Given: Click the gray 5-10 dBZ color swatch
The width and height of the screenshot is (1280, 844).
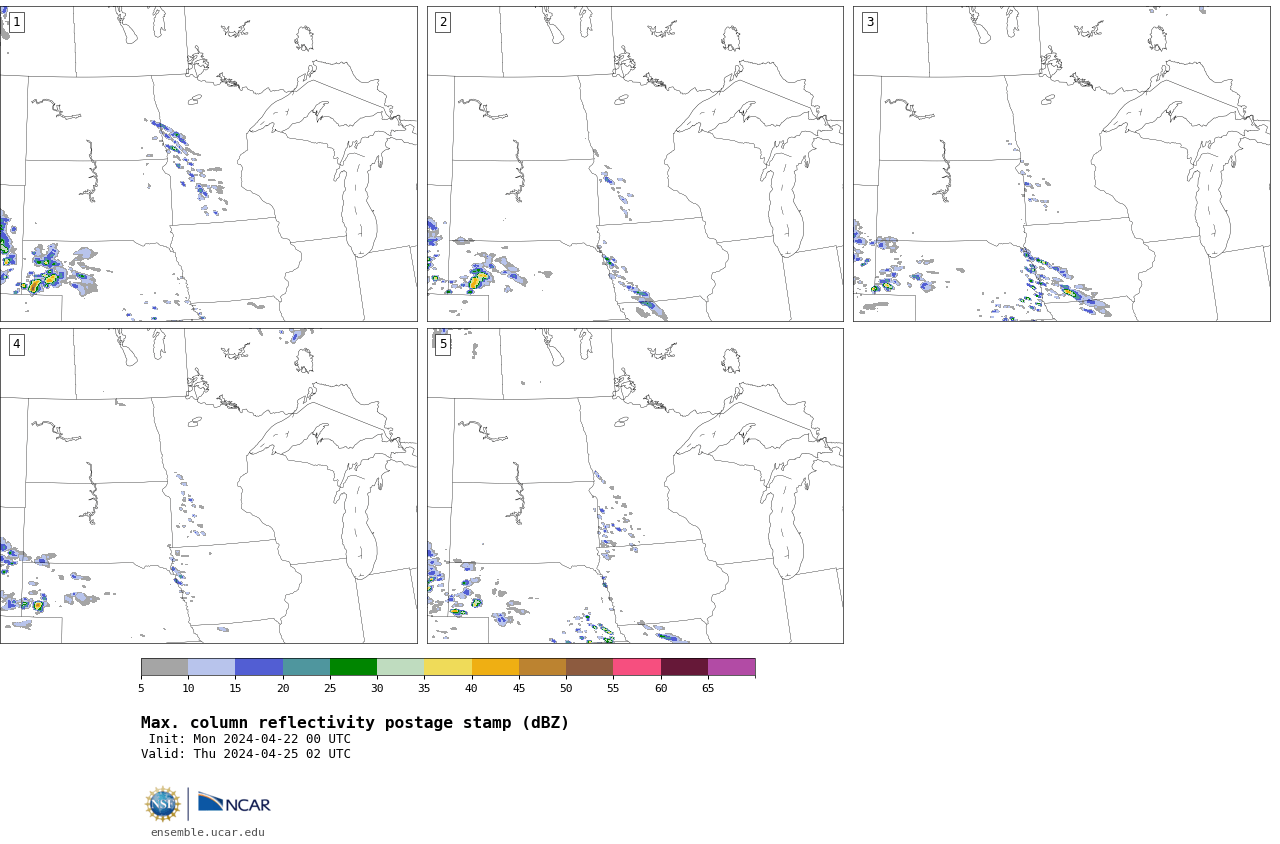Looking at the screenshot, I should (x=164, y=667).
